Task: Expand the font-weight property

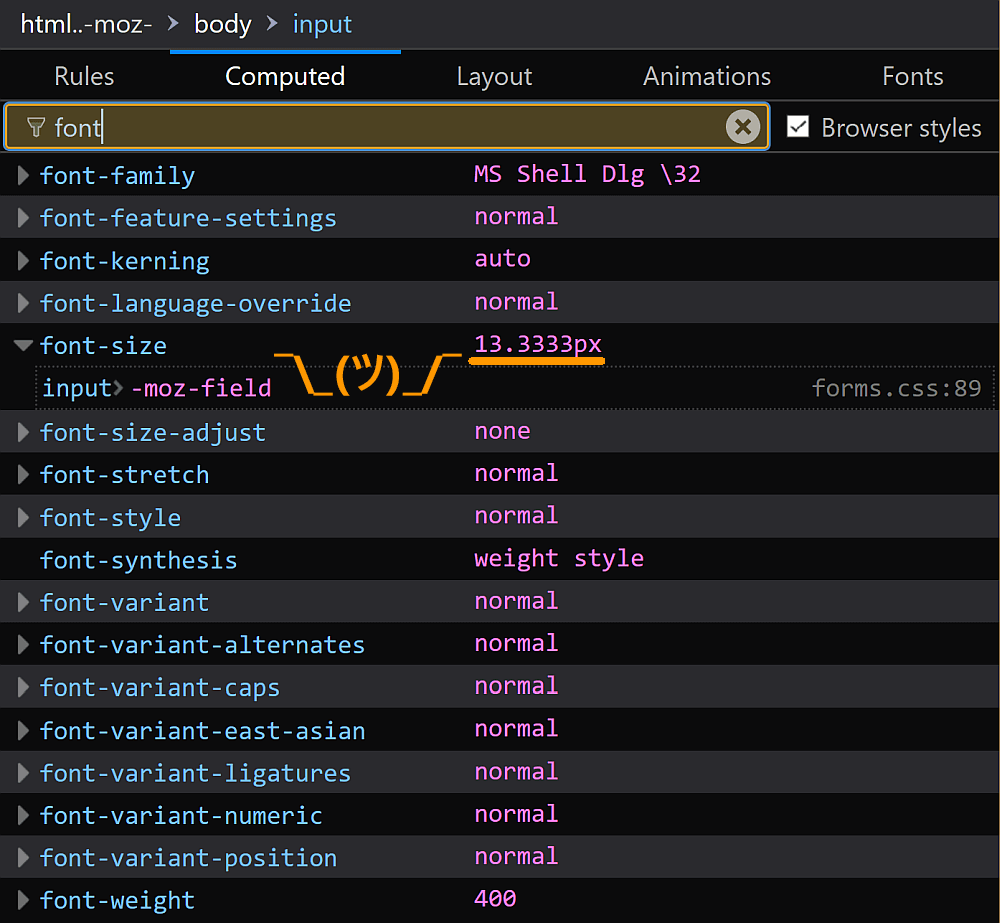Action: coord(24,900)
